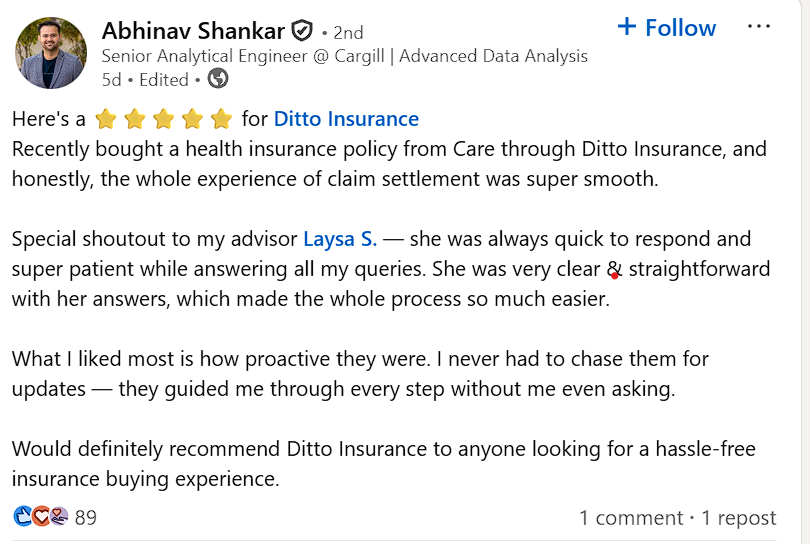Open the three-dot post options menu
Image resolution: width=810 pixels, height=544 pixels.
click(x=759, y=27)
